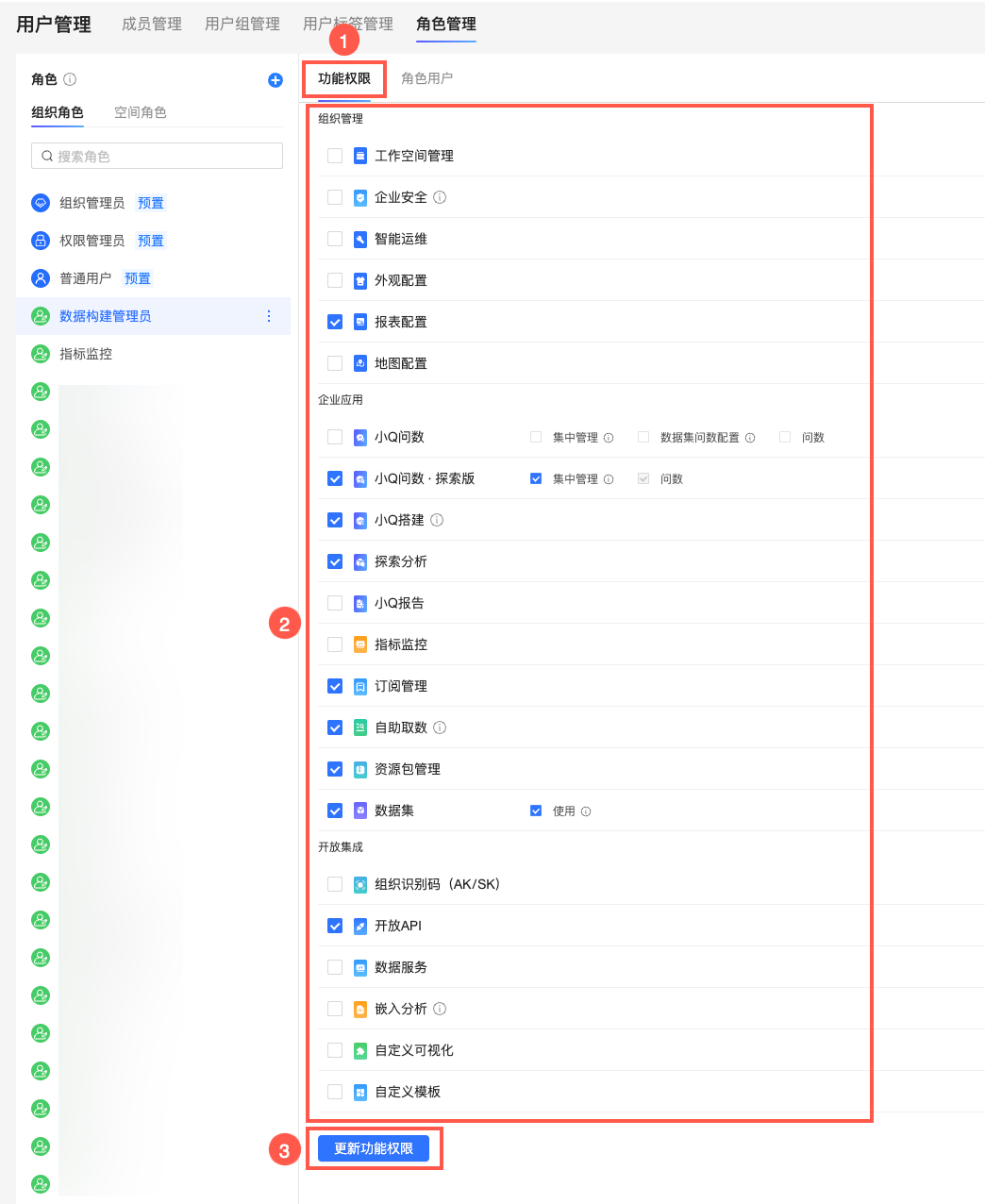
Task: Click the 搜索角色 search field
Action: tap(157, 156)
